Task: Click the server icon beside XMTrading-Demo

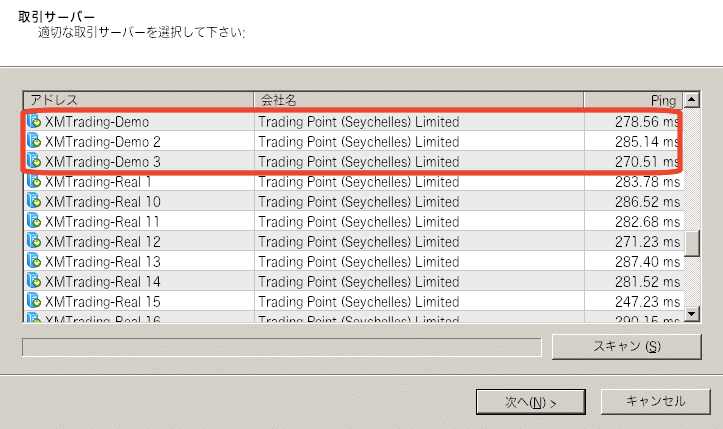Action: 34,121
